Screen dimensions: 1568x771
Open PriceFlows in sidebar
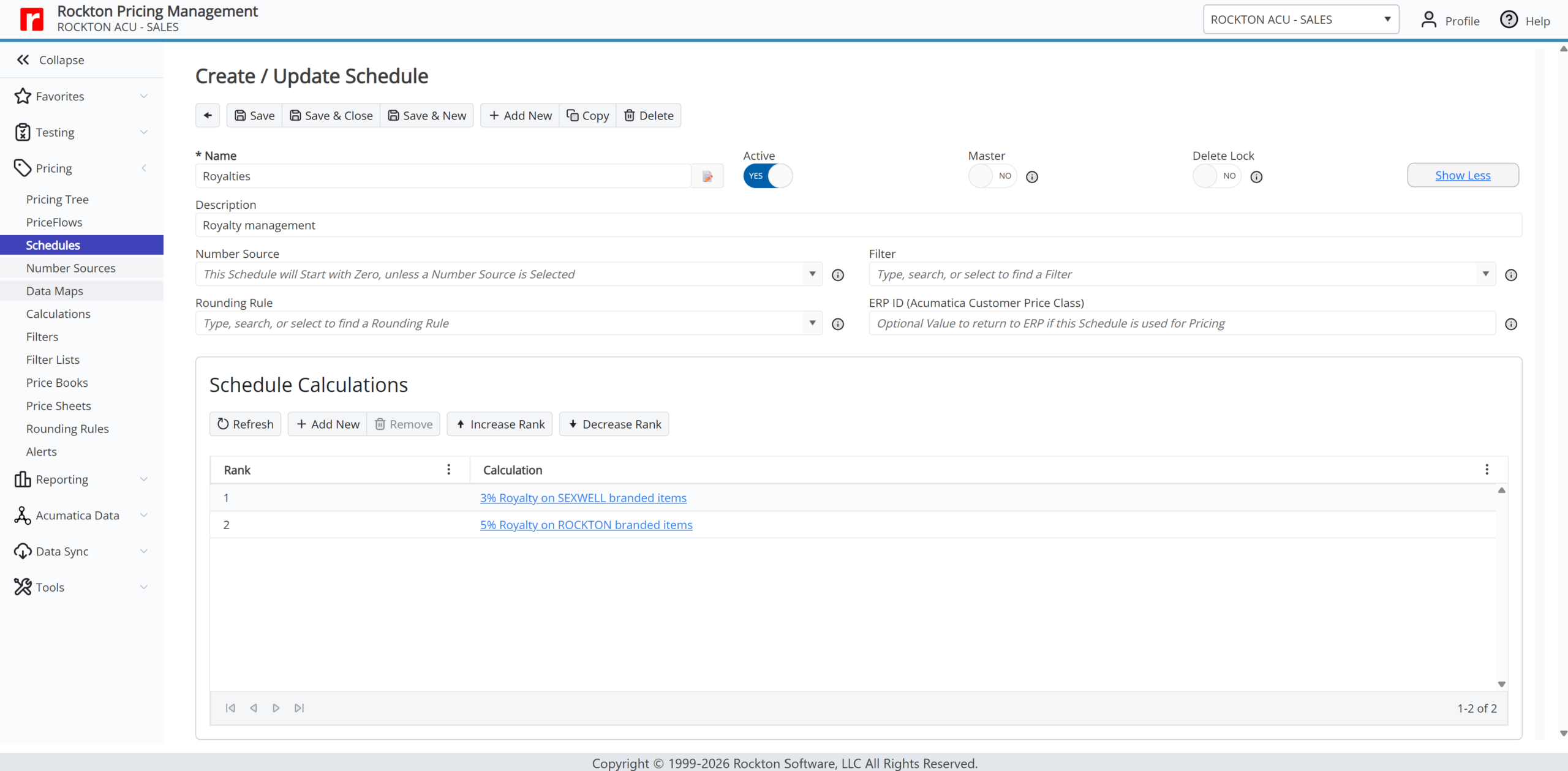(54, 222)
